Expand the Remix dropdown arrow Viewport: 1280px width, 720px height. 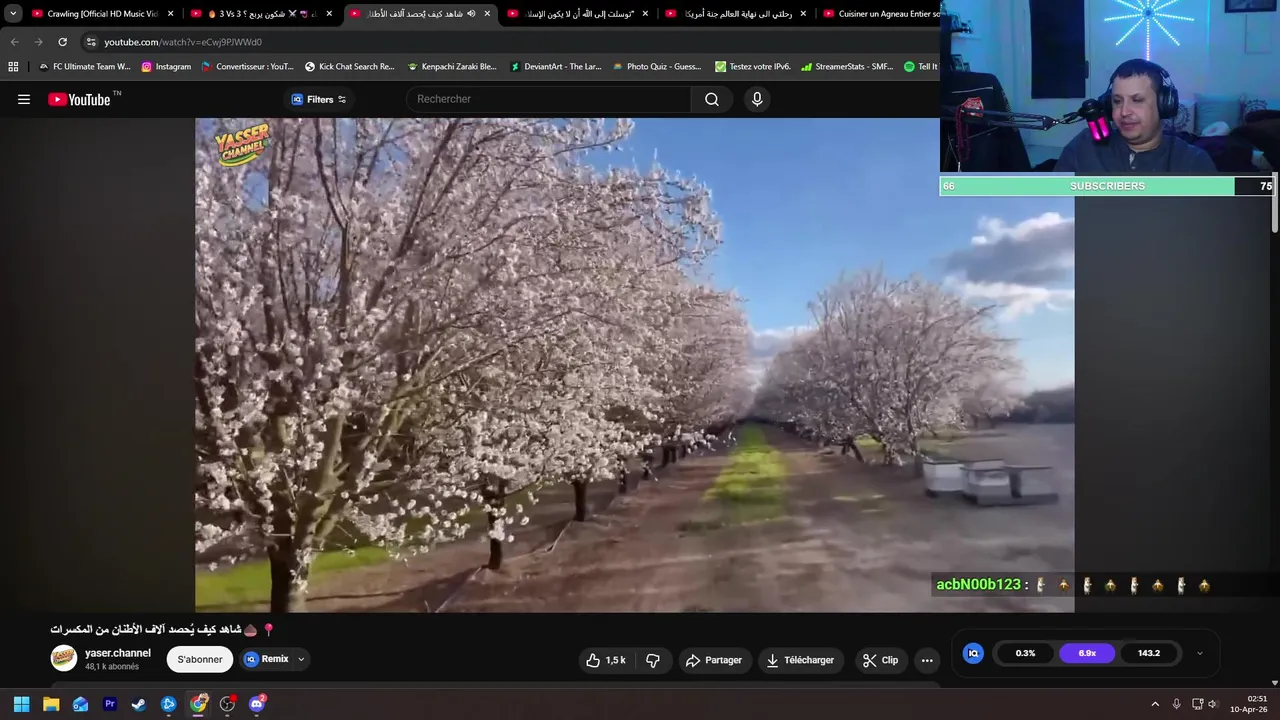point(301,659)
